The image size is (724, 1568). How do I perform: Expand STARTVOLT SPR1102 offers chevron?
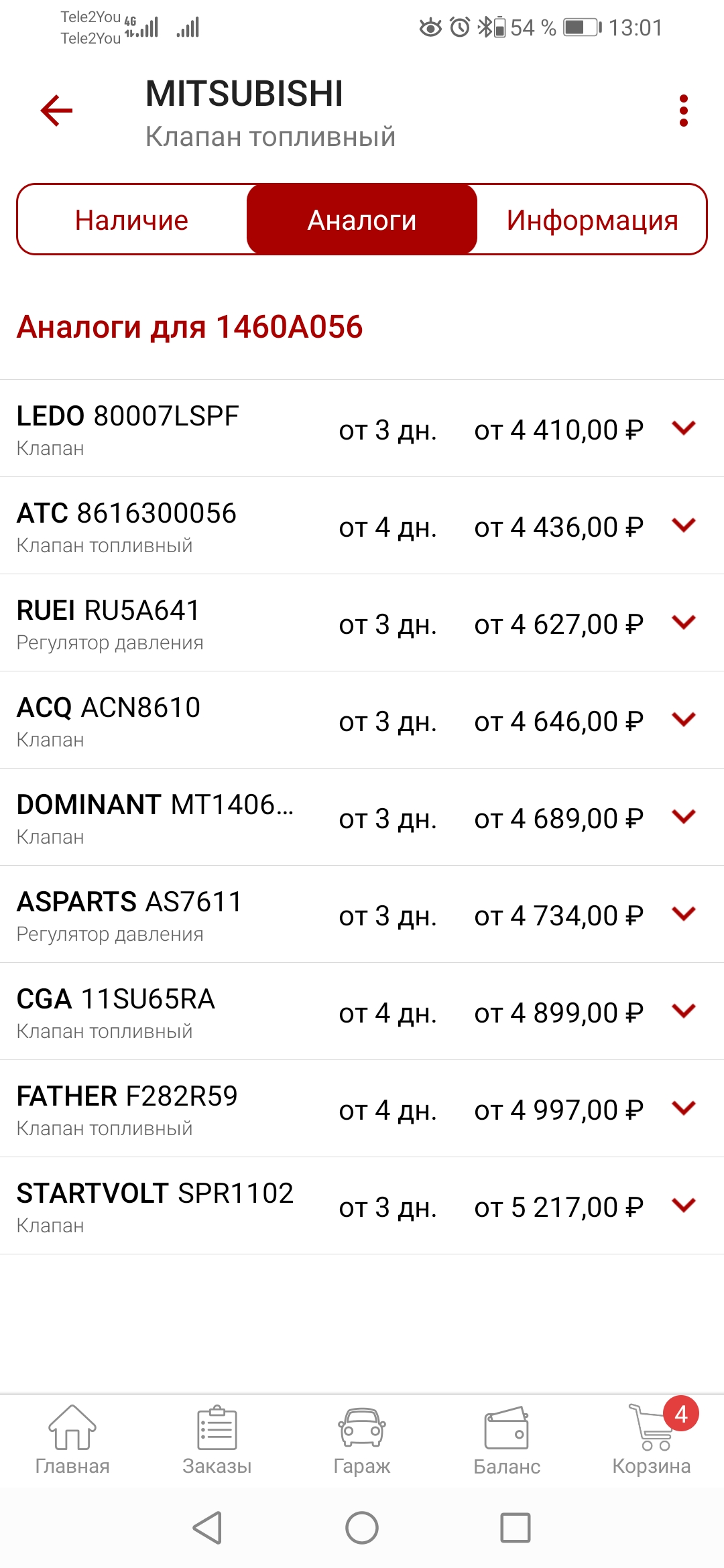[x=683, y=1205]
